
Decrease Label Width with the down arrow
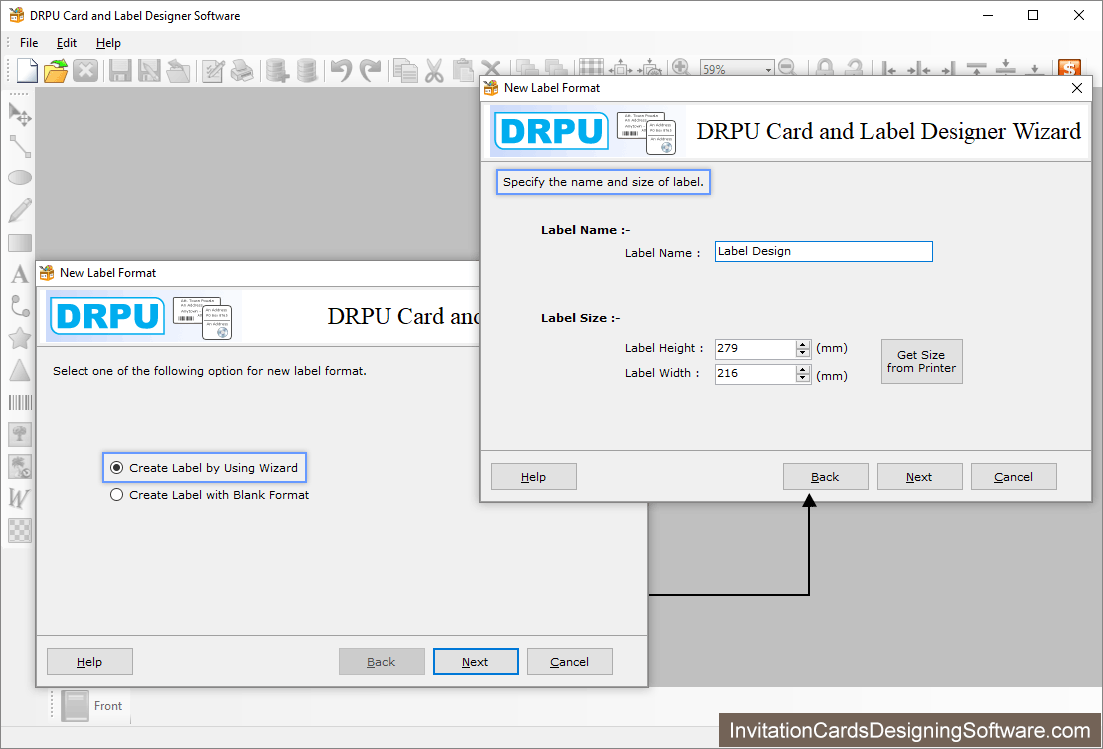click(x=803, y=378)
